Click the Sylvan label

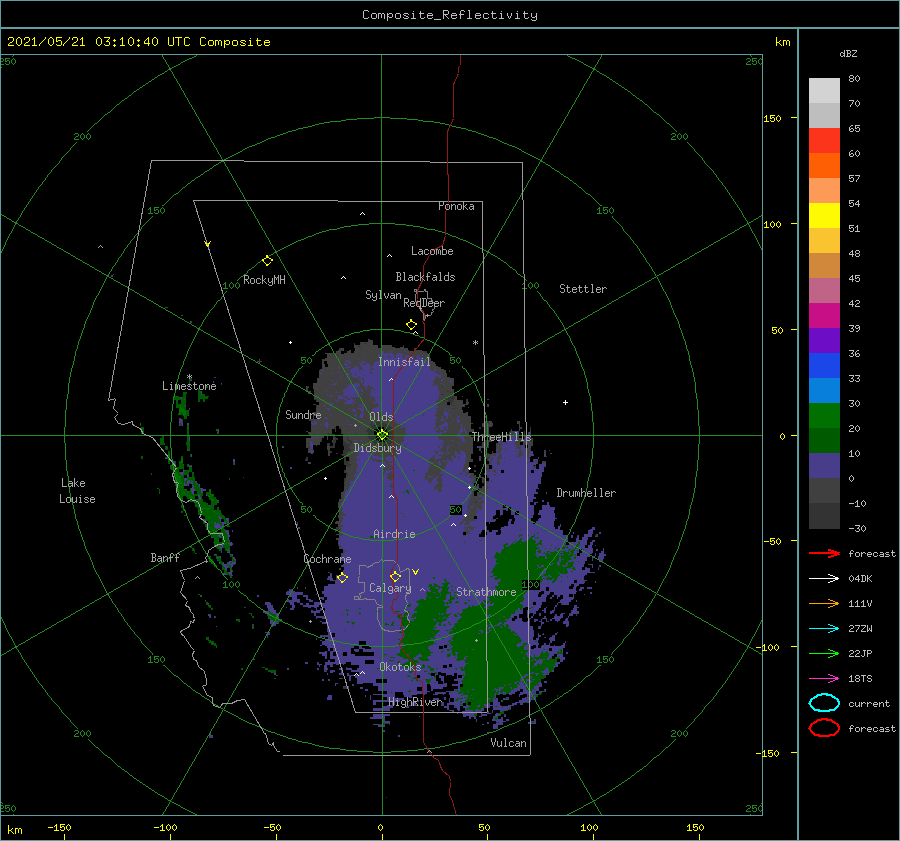[x=383, y=295]
